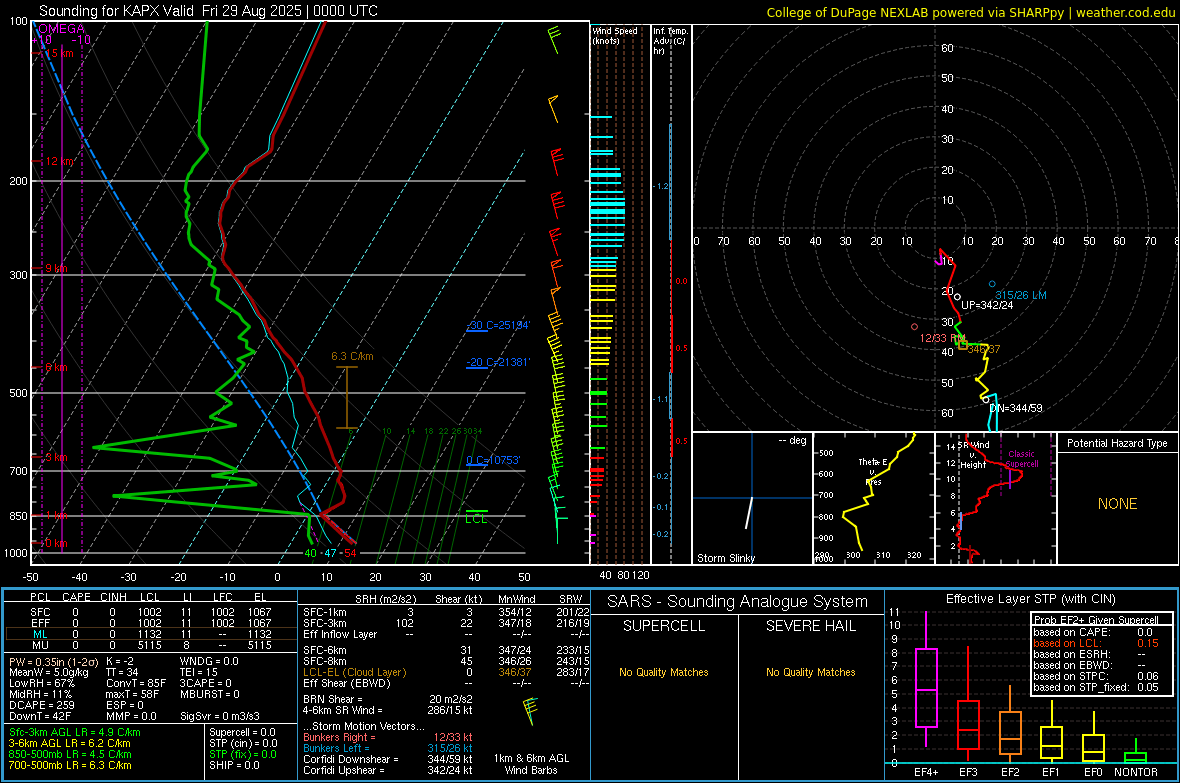
Task: Click the Prob EF2+ Given Supercell heading
Action: 1096,620
